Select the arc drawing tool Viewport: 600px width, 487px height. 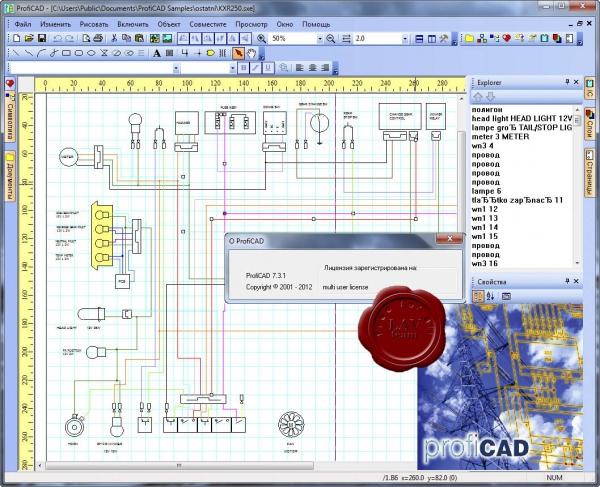(41, 53)
